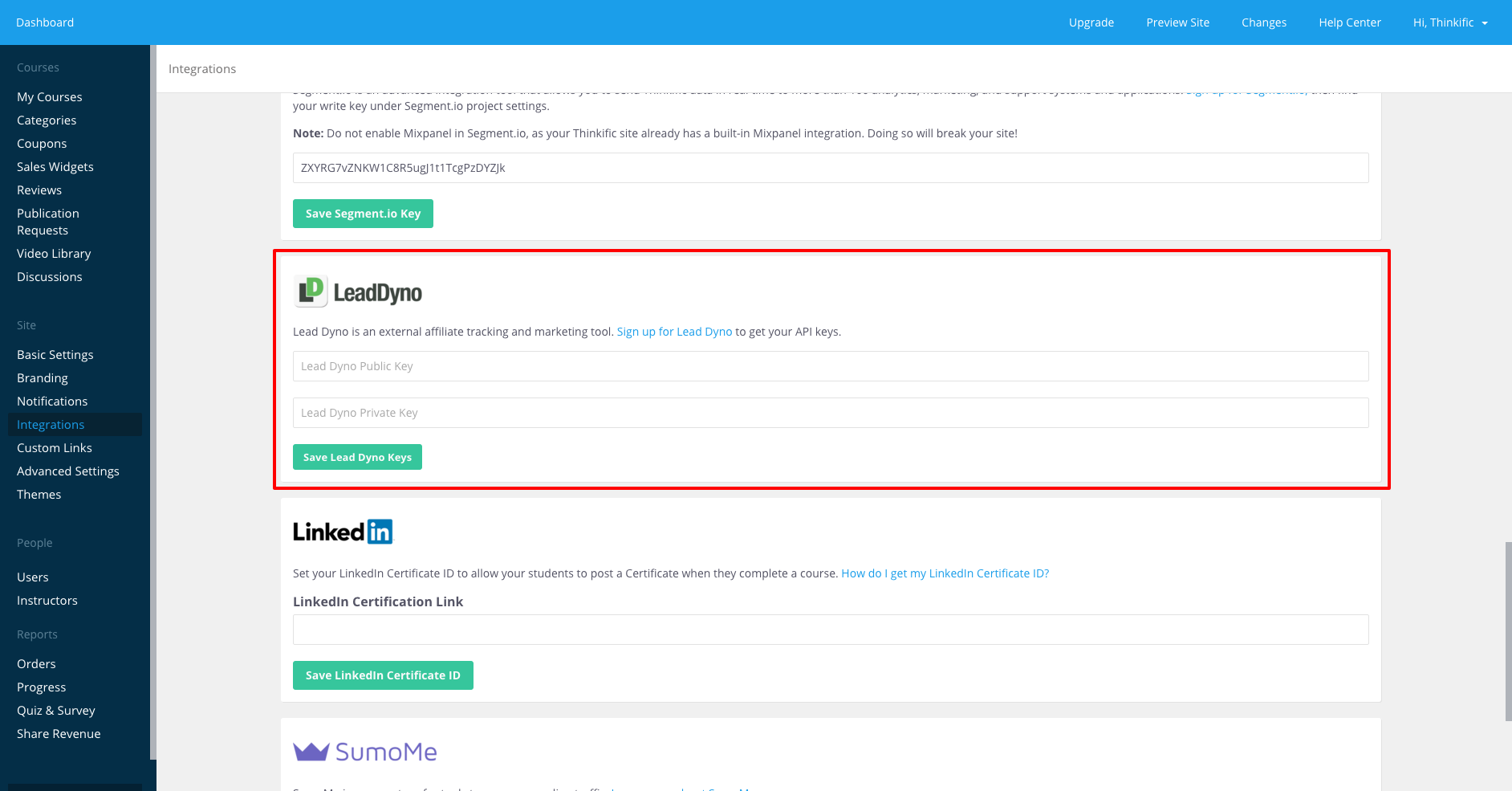Focus the LinkedIn Certification Link field
The width and height of the screenshot is (1512, 791).
[x=831, y=630]
